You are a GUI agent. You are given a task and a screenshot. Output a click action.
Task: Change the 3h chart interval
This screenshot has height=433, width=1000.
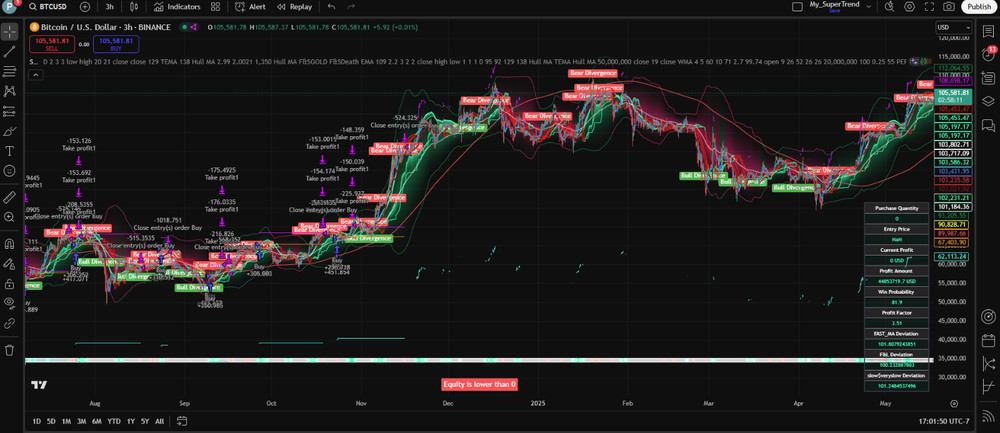click(110, 7)
